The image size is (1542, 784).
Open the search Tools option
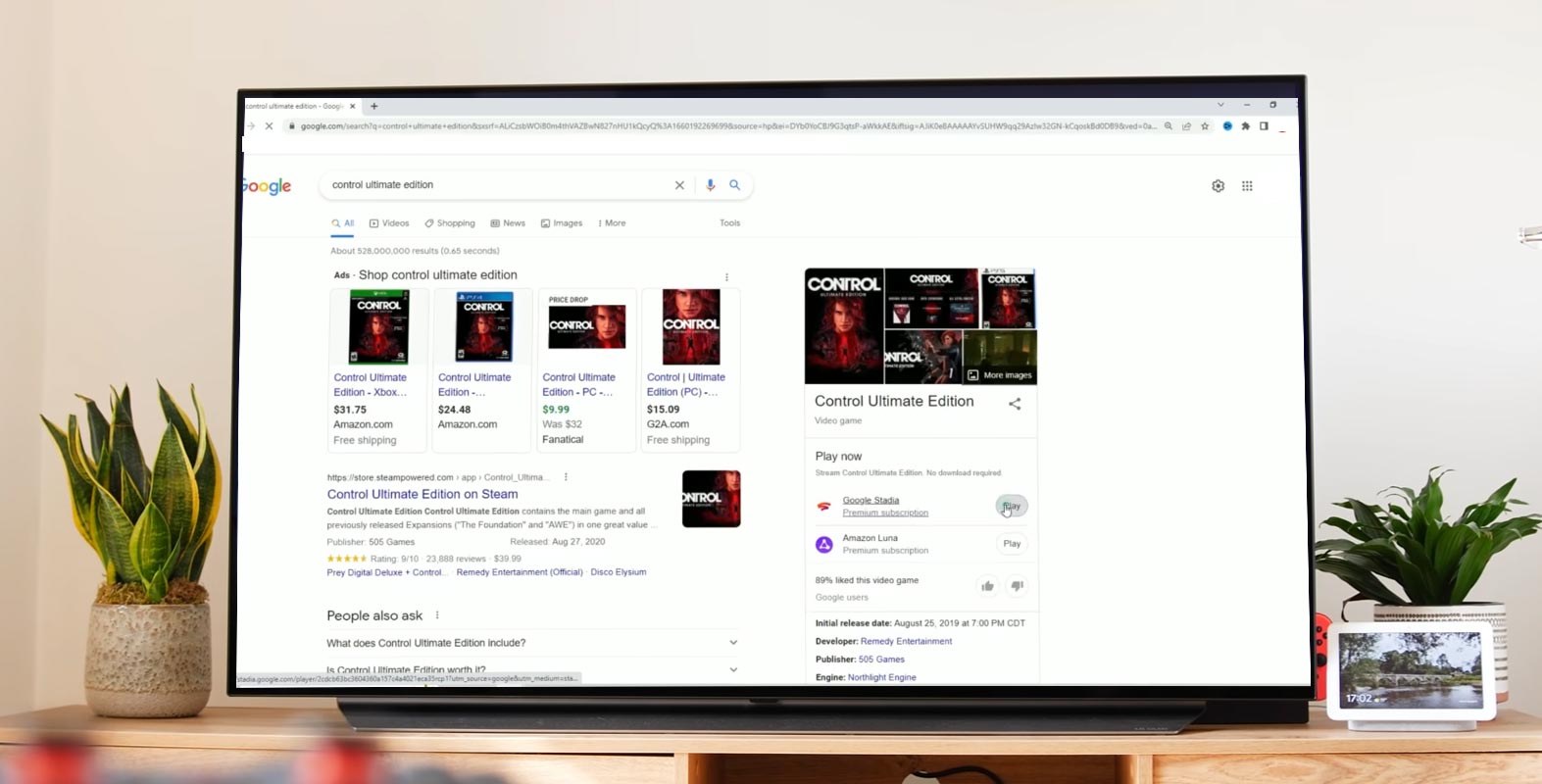(x=730, y=223)
